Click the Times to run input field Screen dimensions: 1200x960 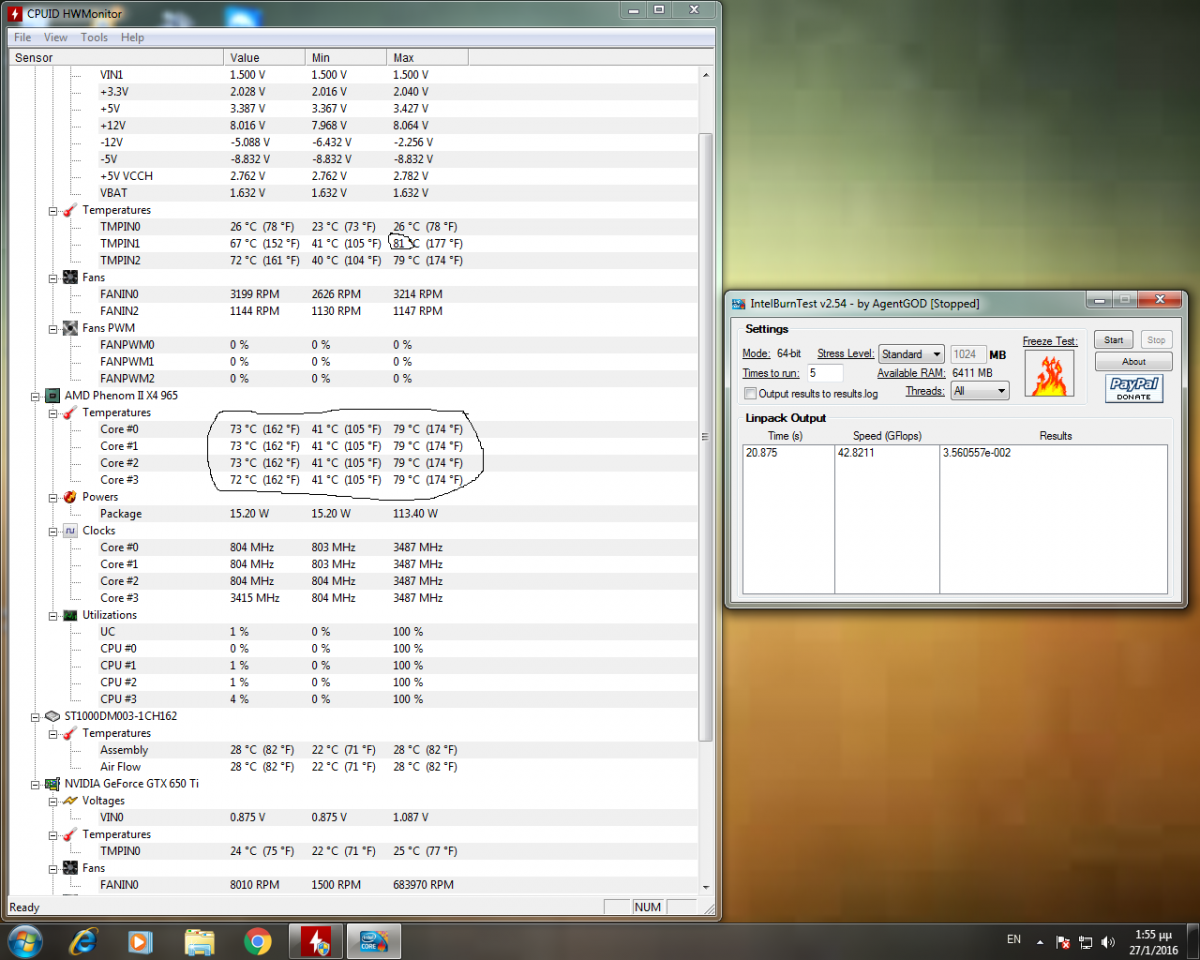(x=825, y=373)
